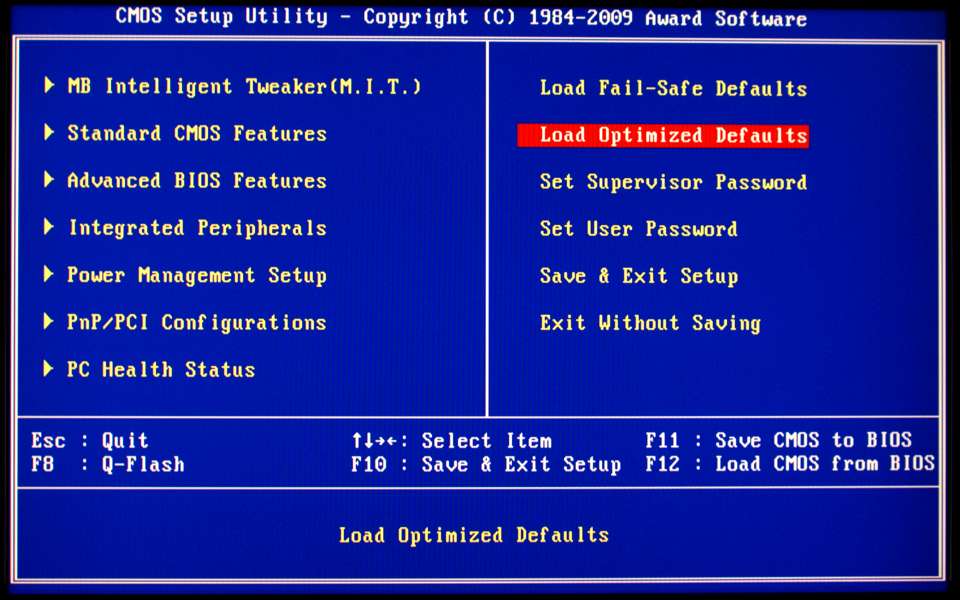Select Load Fail-Safe Defaults

pos(672,88)
